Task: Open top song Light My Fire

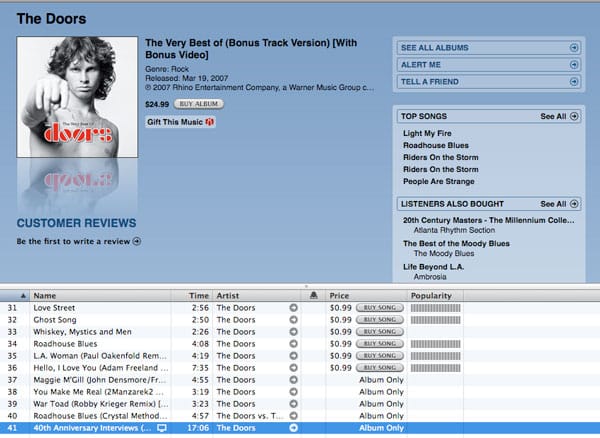Action: click(427, 133)
